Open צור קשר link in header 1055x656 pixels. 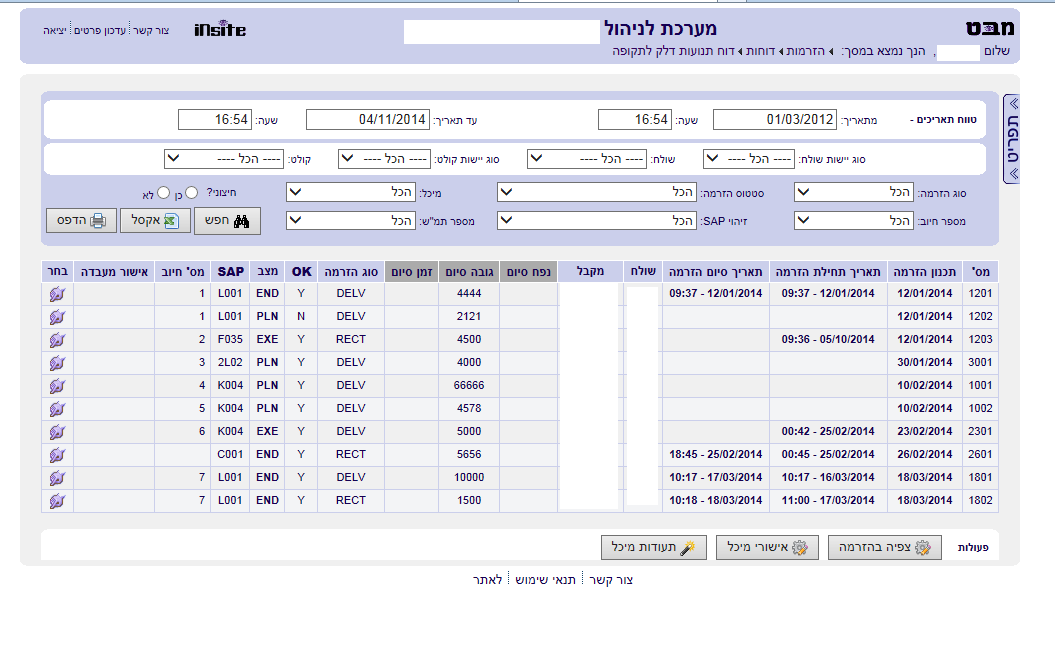pyautogui.click(x=151, y=31)
